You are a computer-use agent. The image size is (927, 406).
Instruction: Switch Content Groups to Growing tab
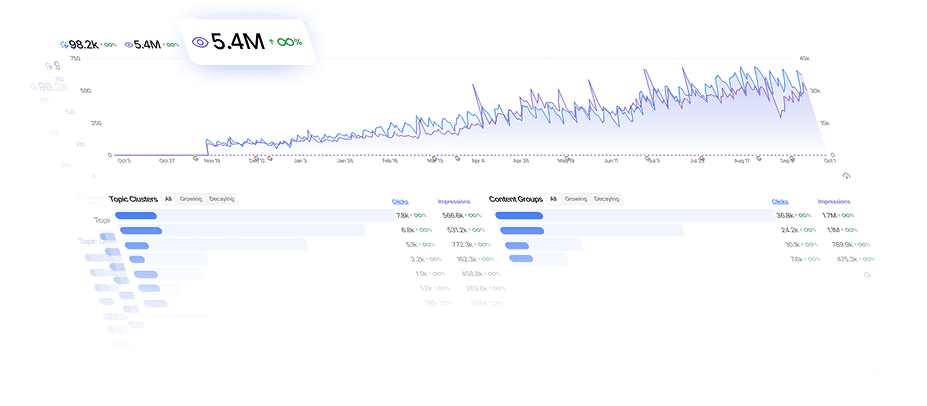(x=576, y=199)
